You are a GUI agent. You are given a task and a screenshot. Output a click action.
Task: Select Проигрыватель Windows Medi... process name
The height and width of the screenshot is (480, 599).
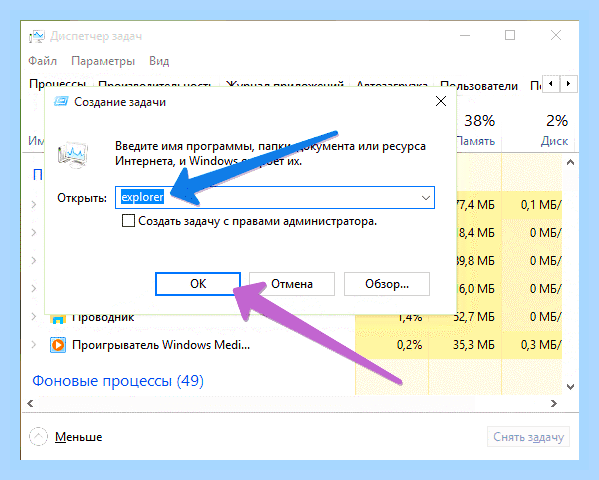(161, 345)
